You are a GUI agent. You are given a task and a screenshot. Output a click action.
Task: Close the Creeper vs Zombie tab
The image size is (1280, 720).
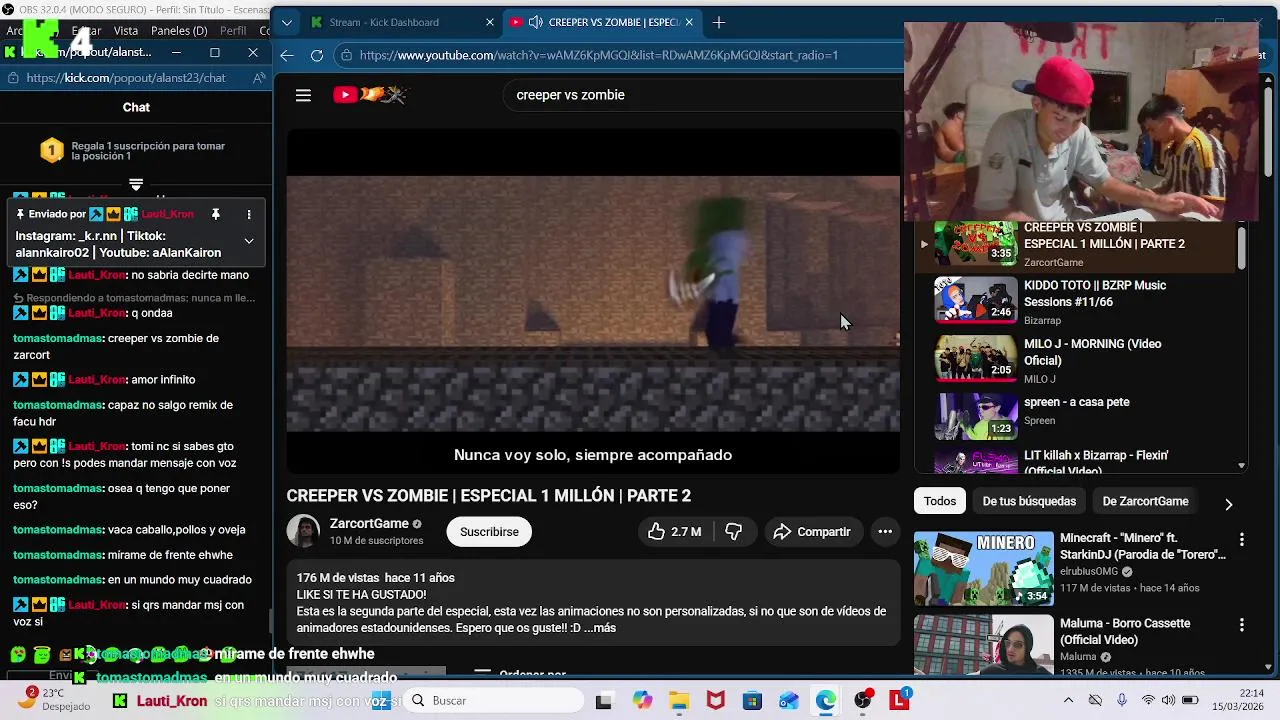click(690, 22)
